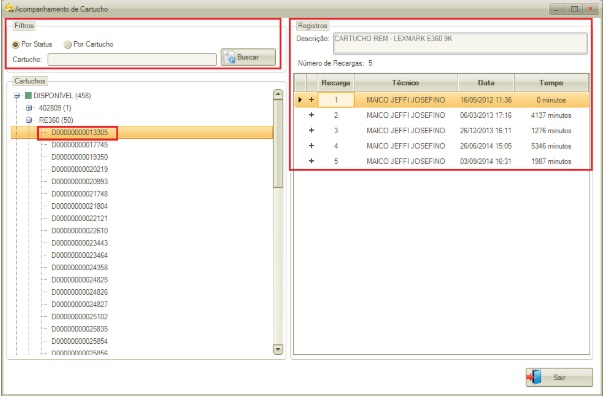603x397 pixels.
Task: Click the Técnico cell in recarga row 3
Action: (406, 131)
